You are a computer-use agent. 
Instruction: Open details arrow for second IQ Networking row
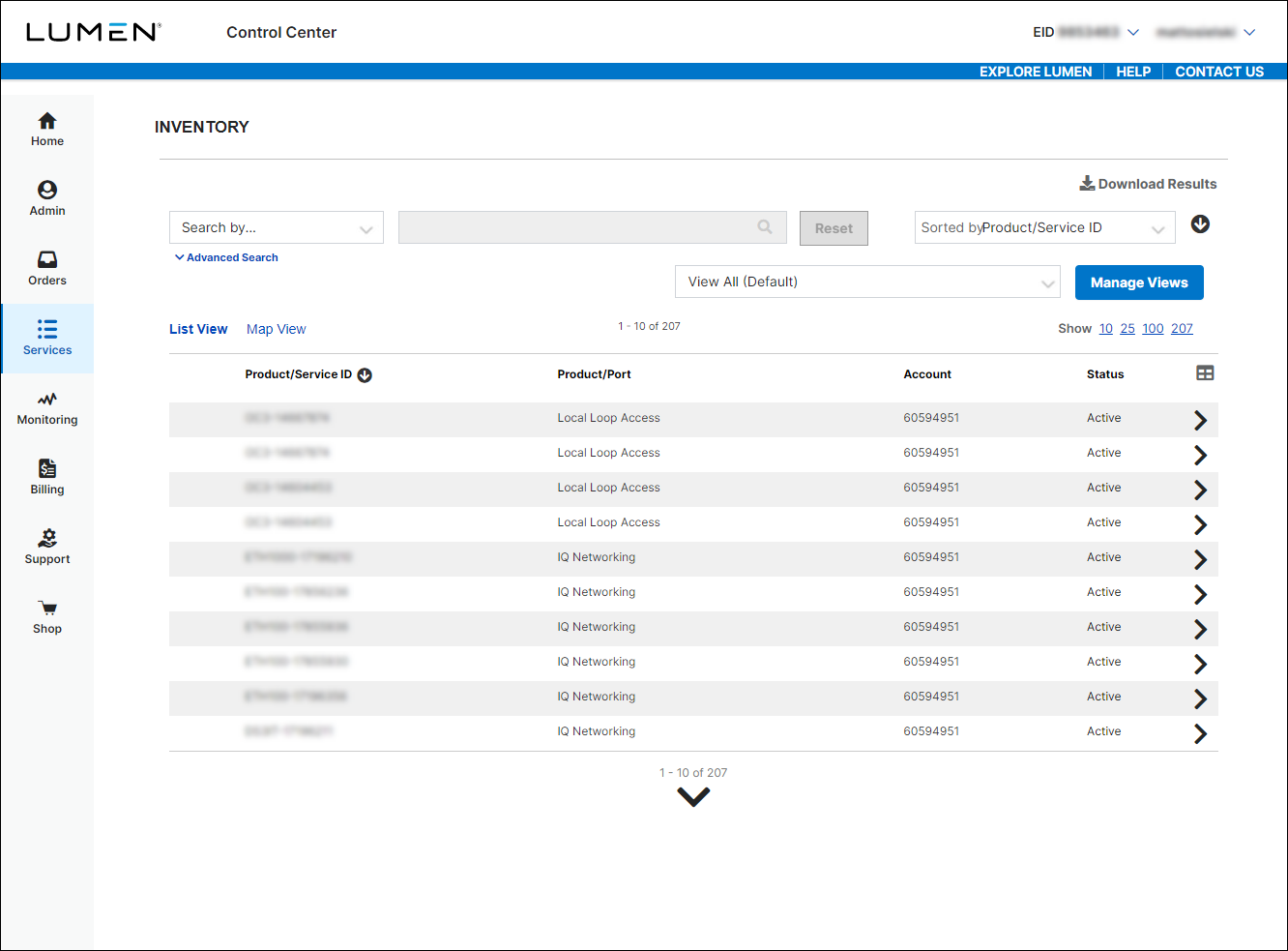coord(1200,594)
